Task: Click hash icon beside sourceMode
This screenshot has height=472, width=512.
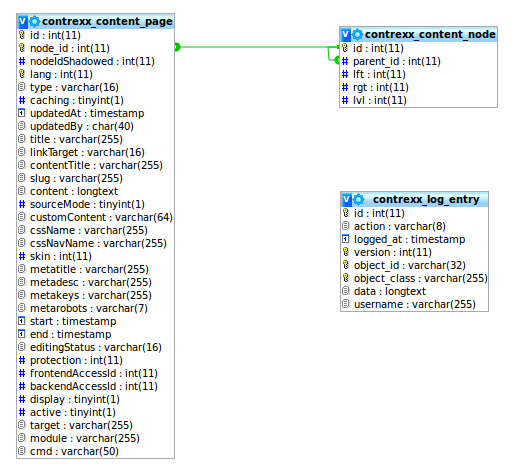Action: point(22,204)
